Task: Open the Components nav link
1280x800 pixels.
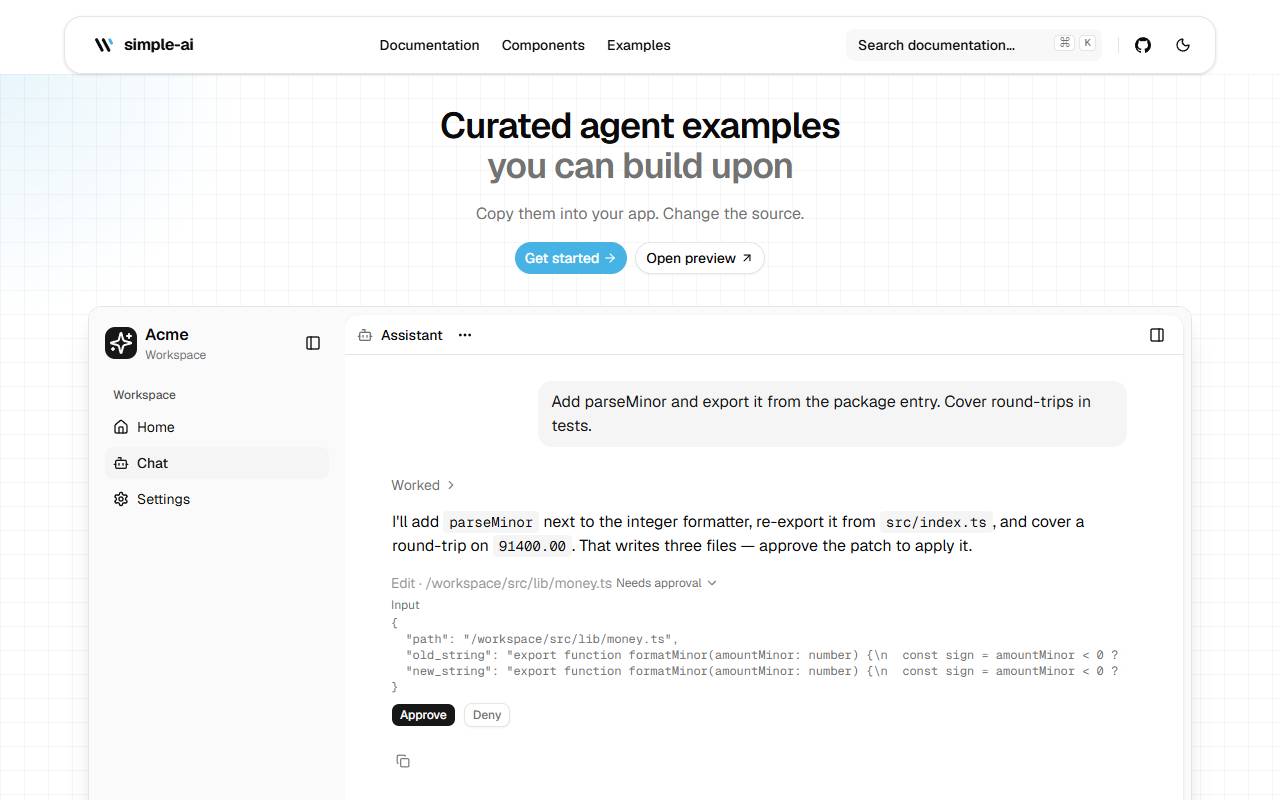Action: click(543, 45)
